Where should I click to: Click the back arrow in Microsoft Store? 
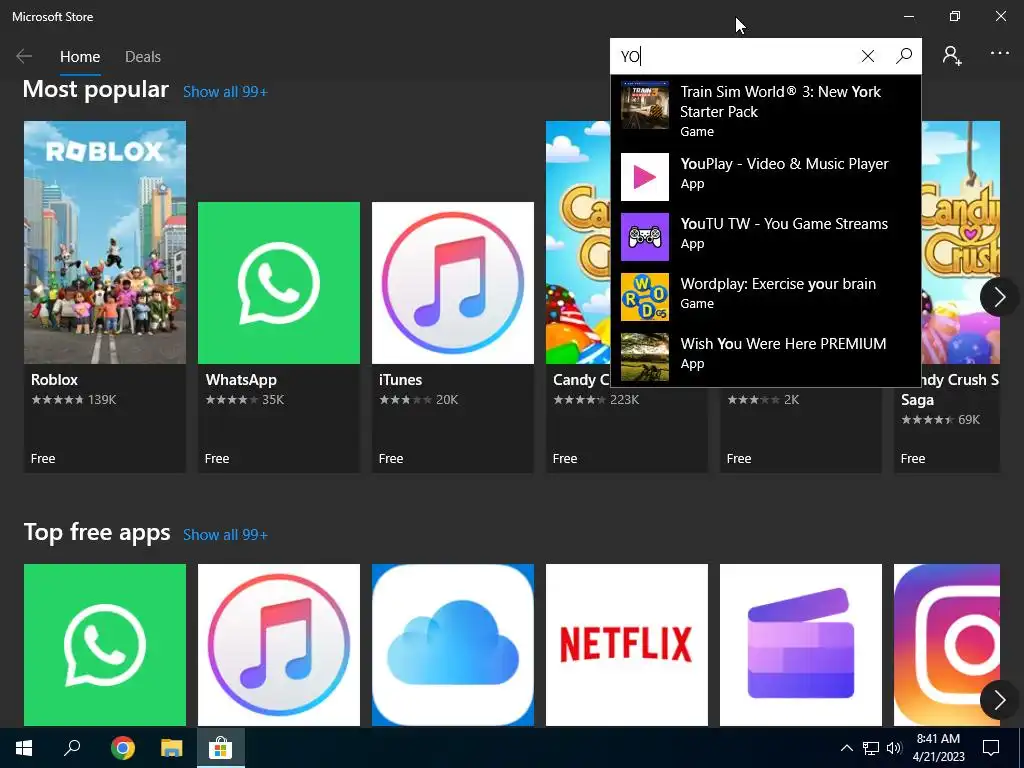24,56
